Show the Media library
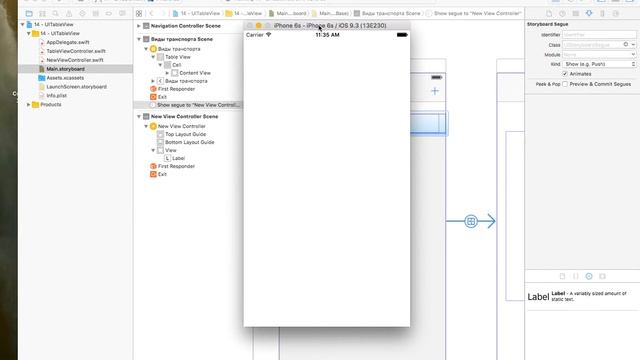Screen dimensions: 640x360 [x=602, y=276]
